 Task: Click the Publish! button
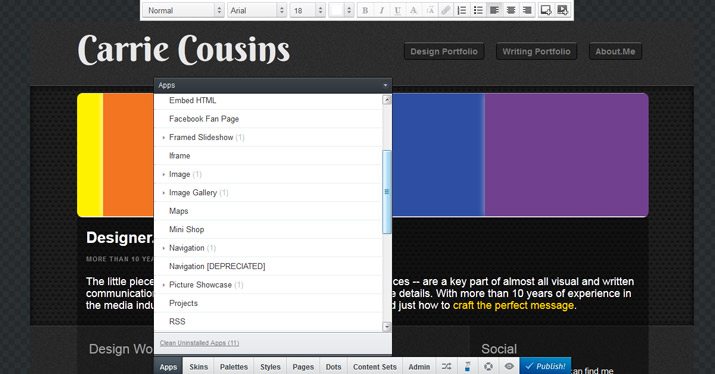coord(545,366)
